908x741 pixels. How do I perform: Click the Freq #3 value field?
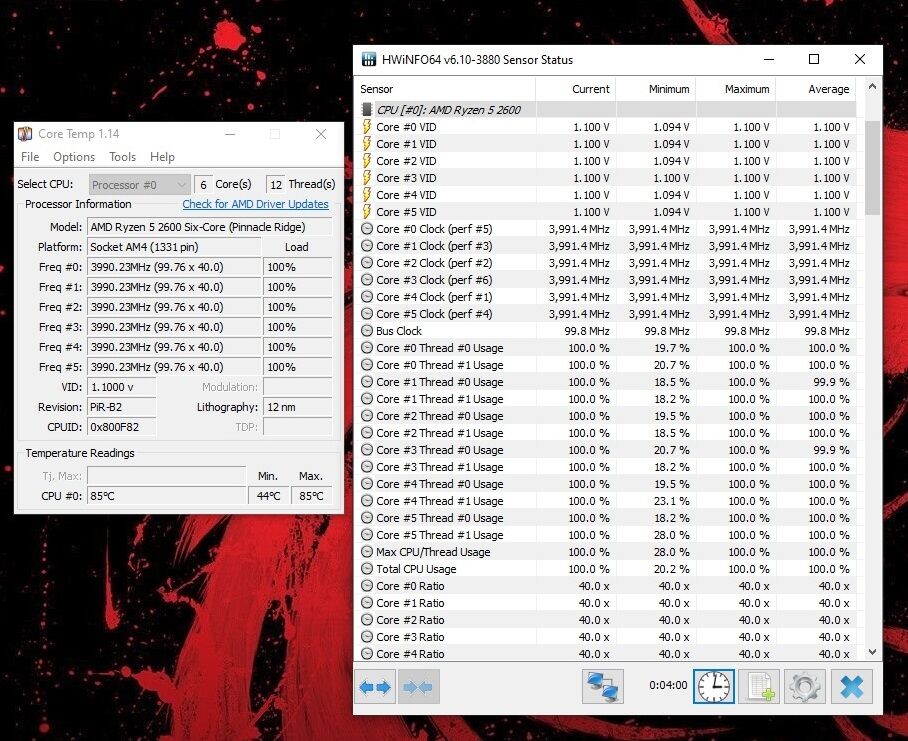[x=174, y=327]
